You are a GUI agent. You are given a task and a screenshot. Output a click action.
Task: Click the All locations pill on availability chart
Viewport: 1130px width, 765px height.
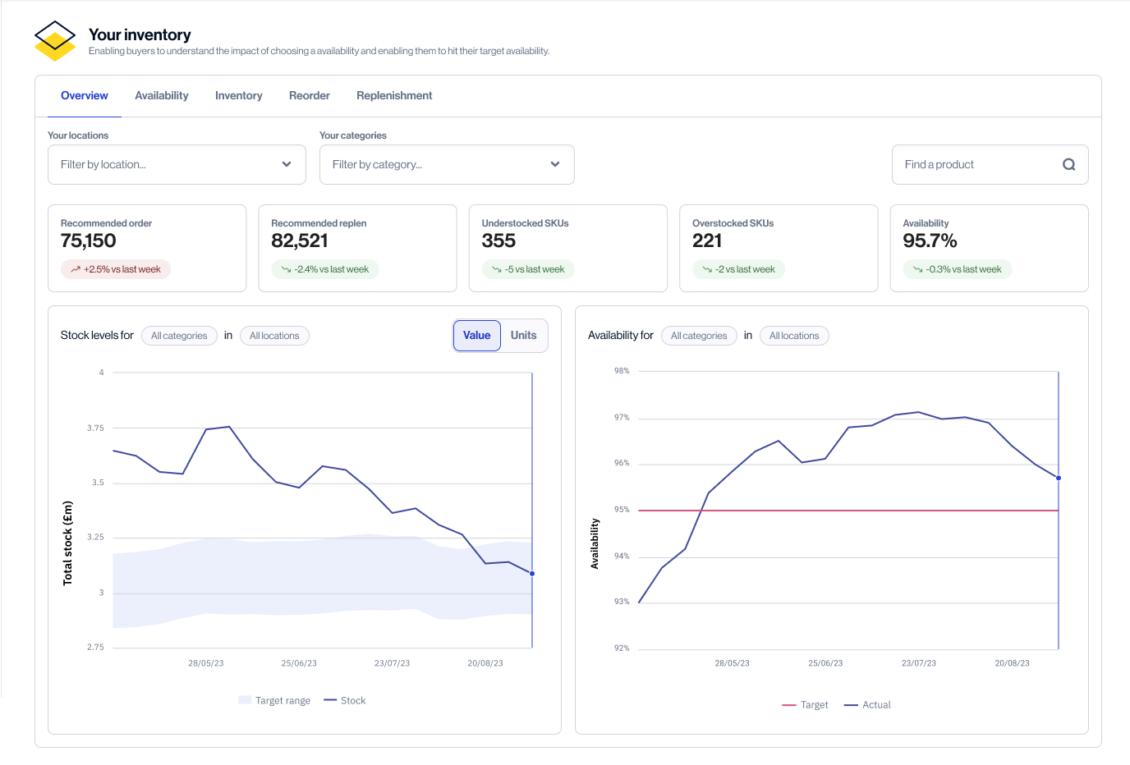click(x=794, y=335)
